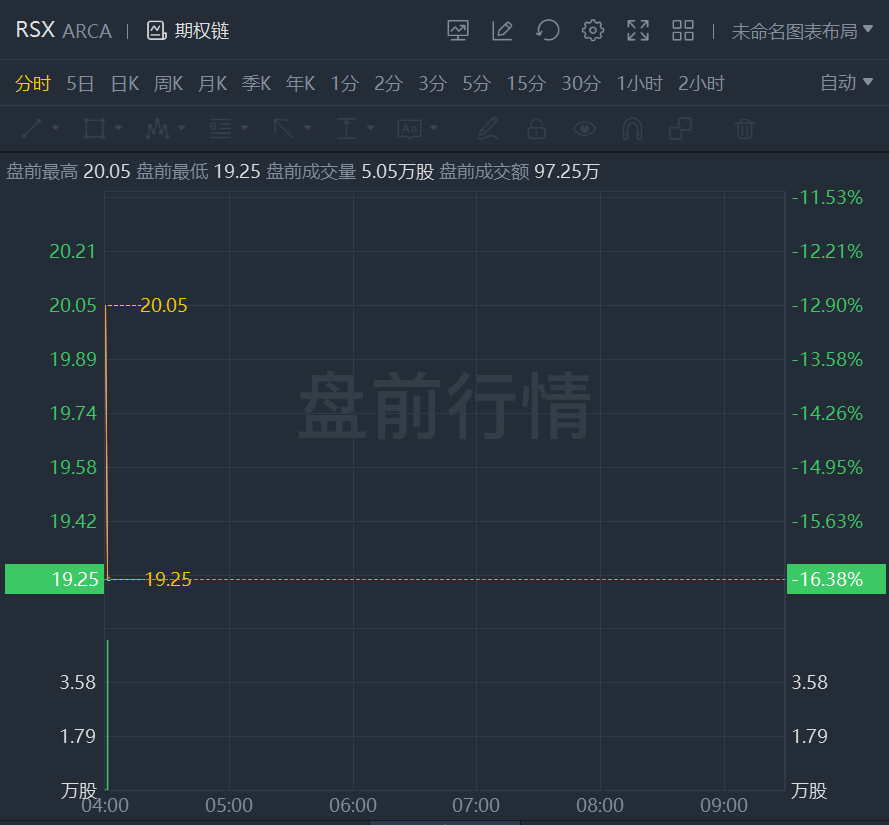This screenshot has height=825, width=889.
Task: Select the arrow marker tool
Action: click(283, 129)
